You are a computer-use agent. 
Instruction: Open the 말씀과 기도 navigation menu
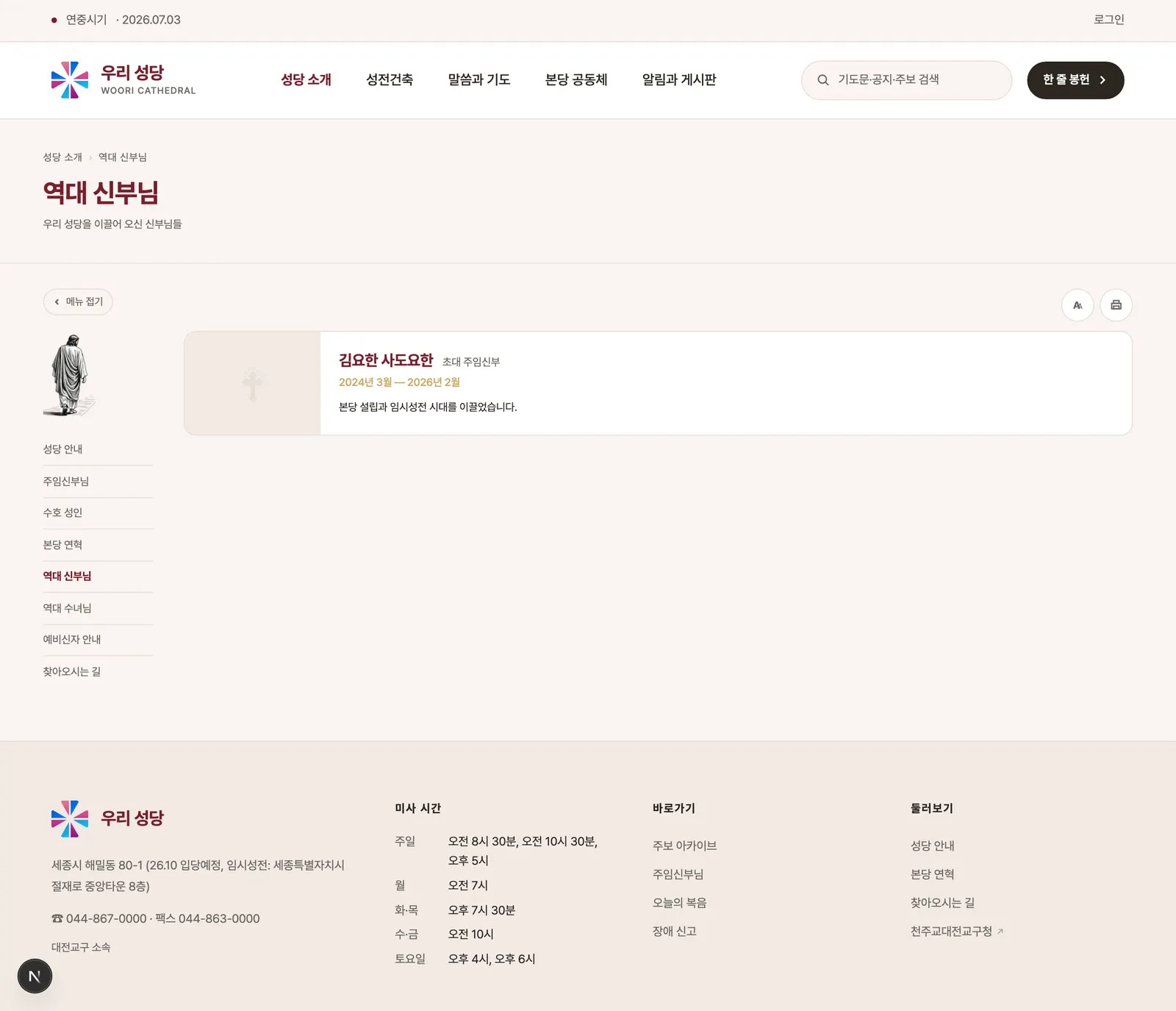[479, 79]
